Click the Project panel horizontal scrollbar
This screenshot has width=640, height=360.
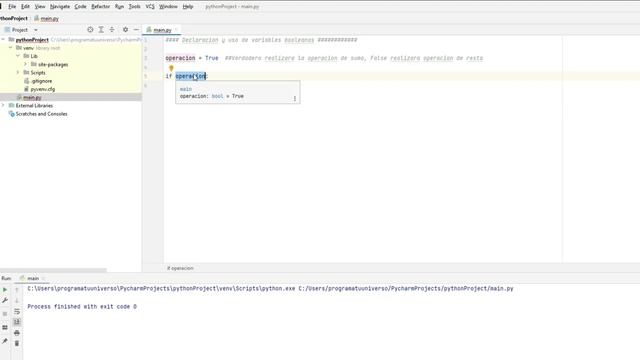[53, 270]
